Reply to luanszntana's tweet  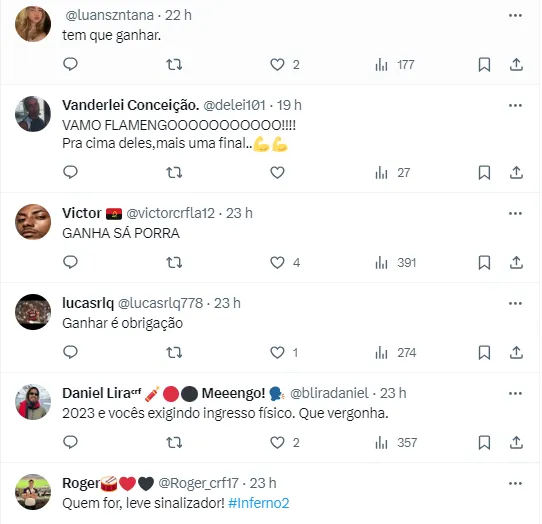[x=70, y=64]
